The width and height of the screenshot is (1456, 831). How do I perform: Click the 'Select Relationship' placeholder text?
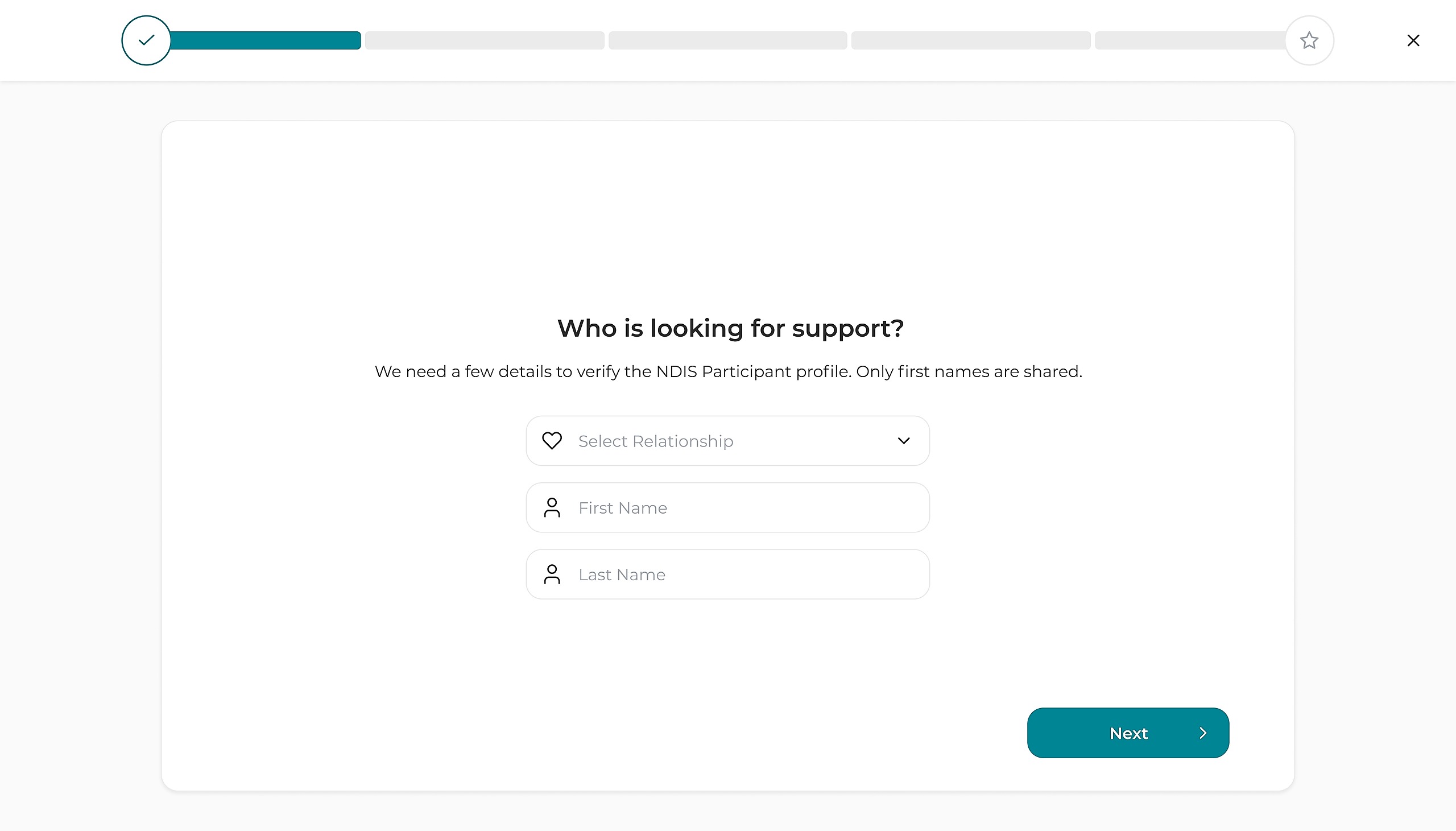click(656, 441)
